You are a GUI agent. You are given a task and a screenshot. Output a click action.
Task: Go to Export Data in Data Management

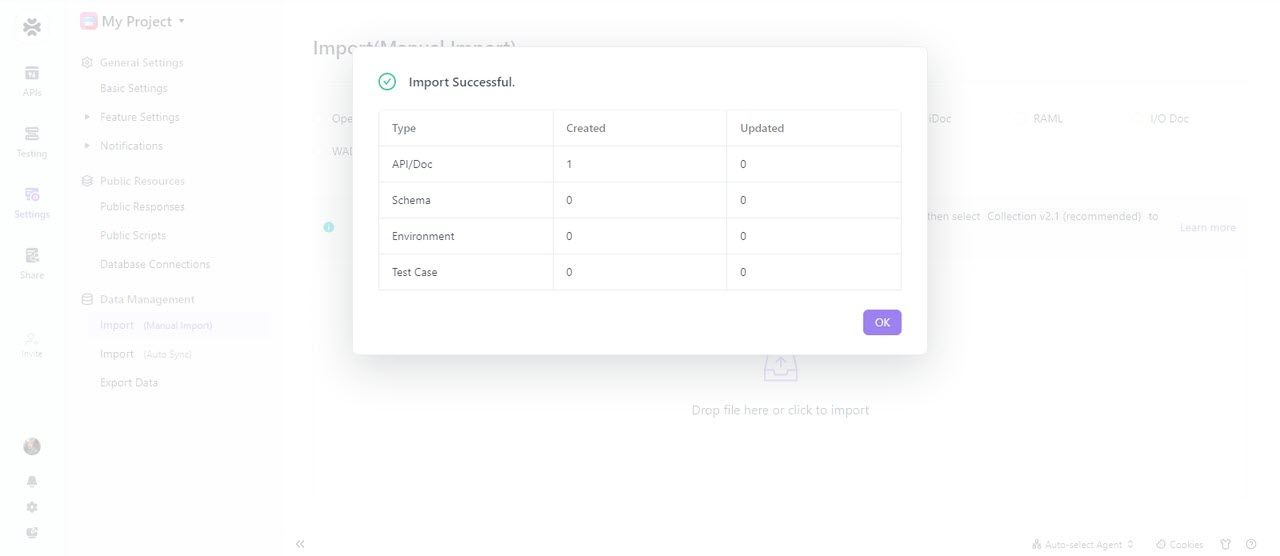[x=129, y=382]
